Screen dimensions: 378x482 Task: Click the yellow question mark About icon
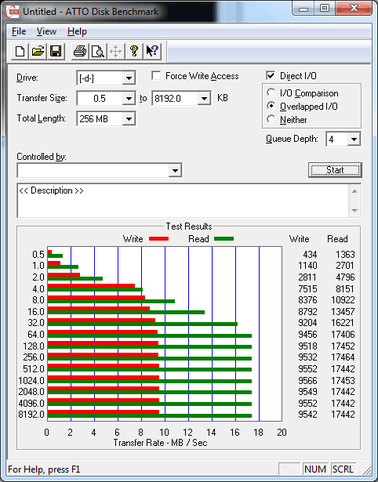(x=134, y=51)
